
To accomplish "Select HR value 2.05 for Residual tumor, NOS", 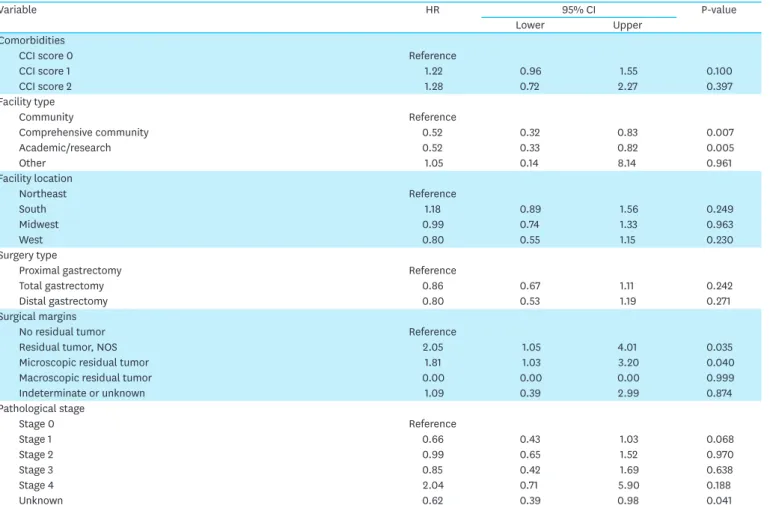I will point(433,347).
